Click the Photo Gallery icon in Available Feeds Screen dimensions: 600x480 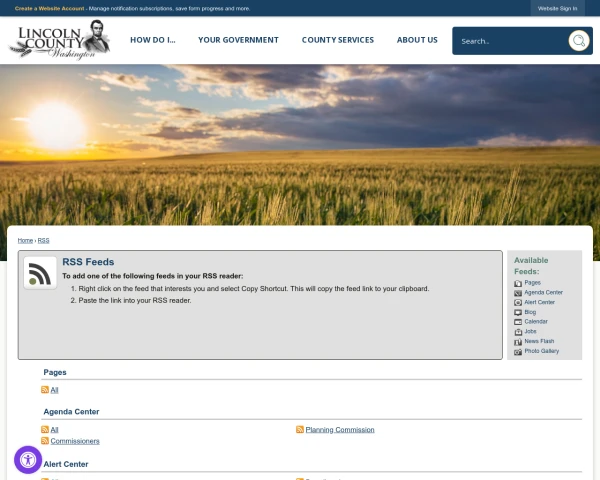518,352
